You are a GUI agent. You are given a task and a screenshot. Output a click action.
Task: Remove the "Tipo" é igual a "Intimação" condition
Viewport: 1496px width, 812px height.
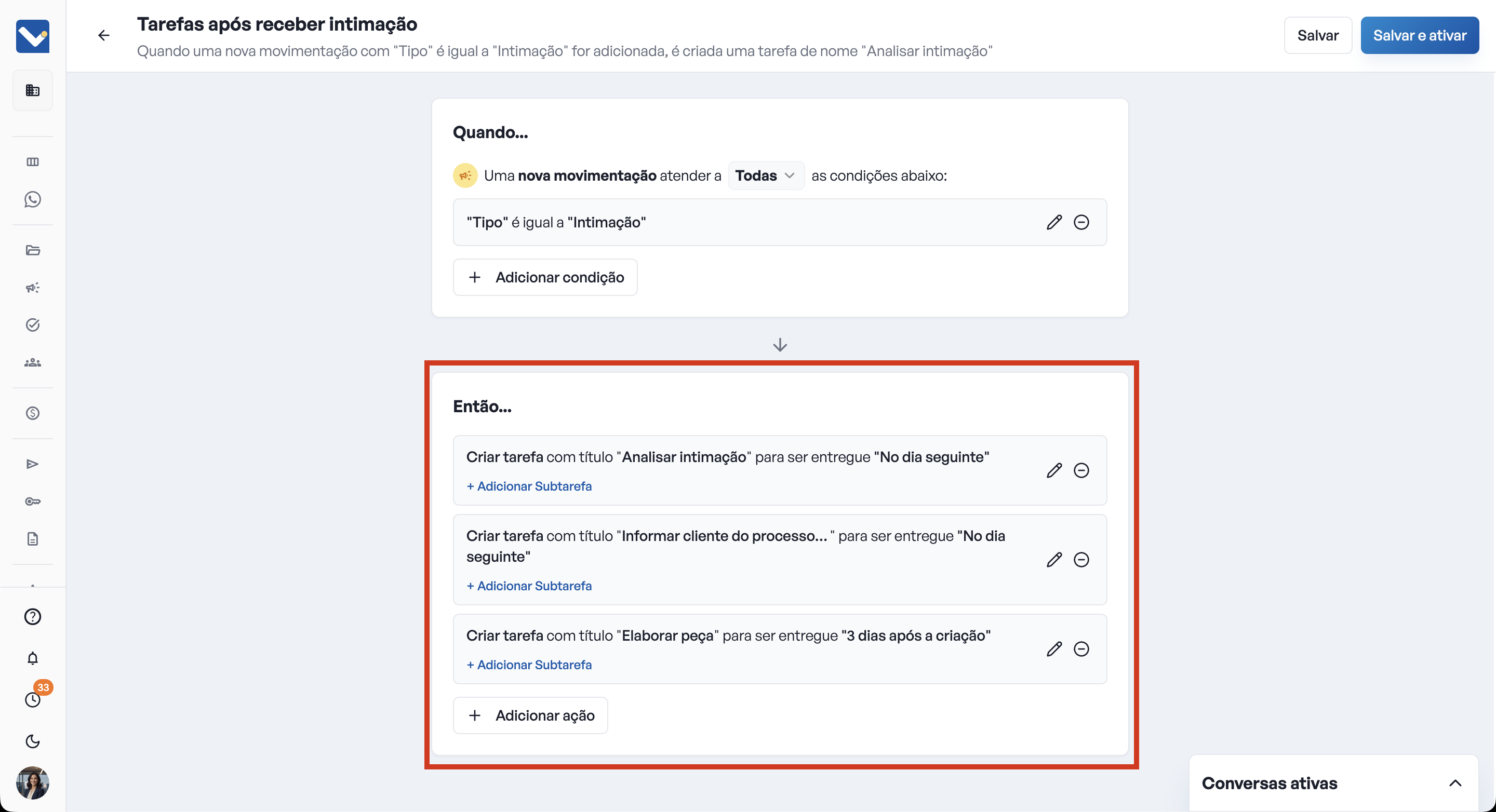[1081, 222]
